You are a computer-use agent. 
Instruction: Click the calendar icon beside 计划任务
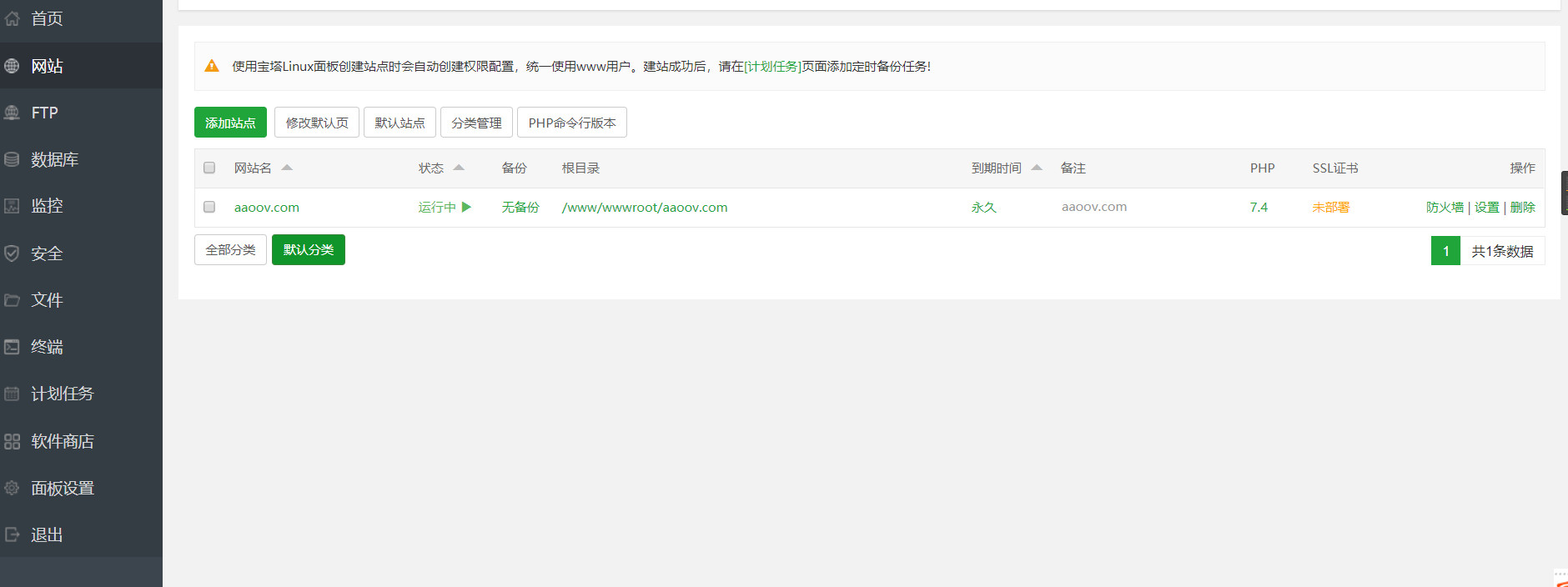click(12, 394)
